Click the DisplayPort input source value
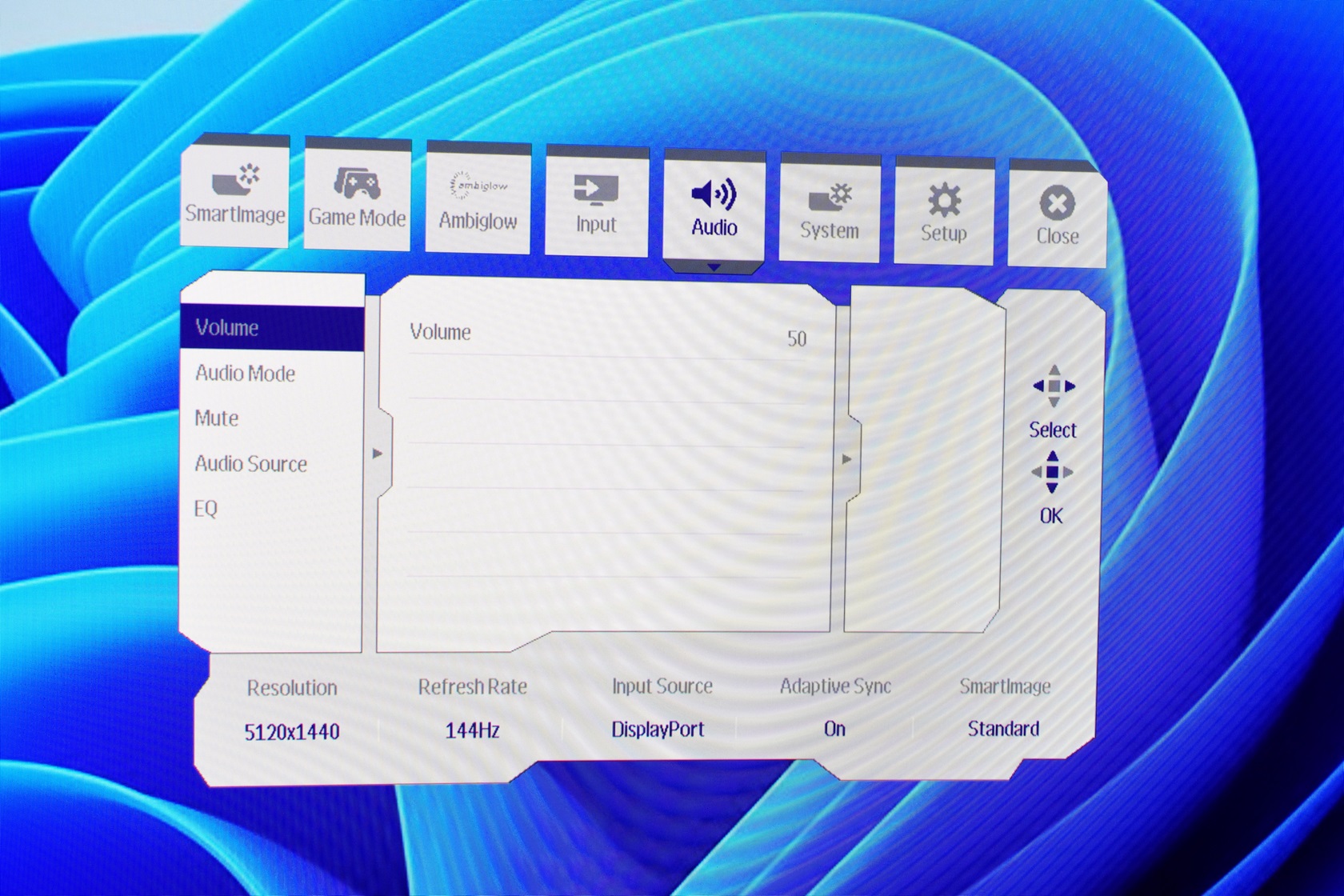This screenshot has width=1344, height=896. tap(658, 730)
